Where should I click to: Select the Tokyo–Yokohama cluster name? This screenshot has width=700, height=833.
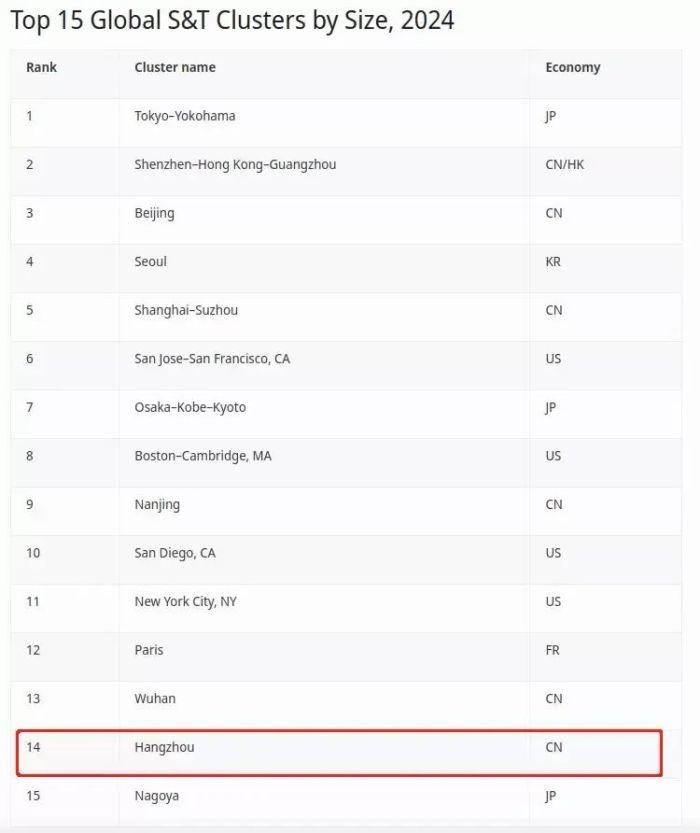185,116
